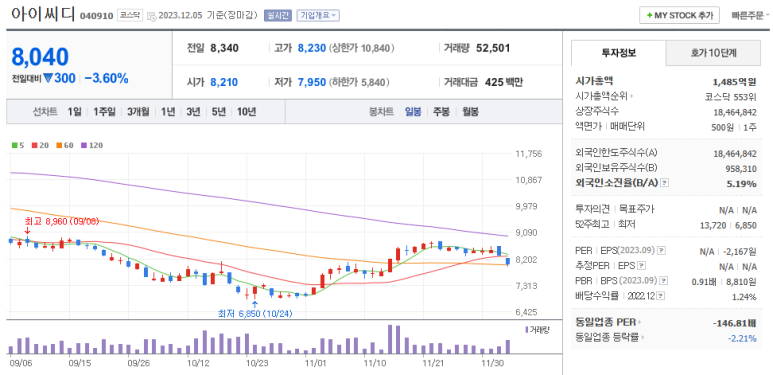Open the help icon next to PER EPS(2023.09)

pos(662,251)
